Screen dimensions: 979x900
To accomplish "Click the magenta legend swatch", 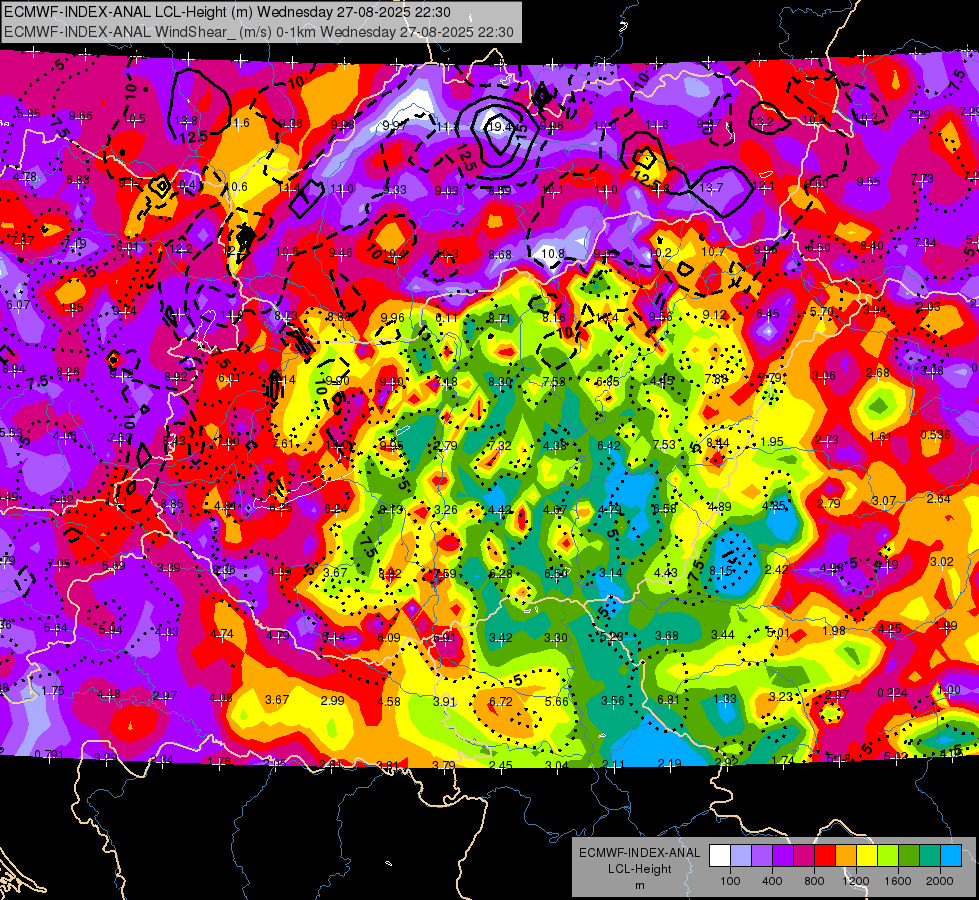I will pos(804,856).
